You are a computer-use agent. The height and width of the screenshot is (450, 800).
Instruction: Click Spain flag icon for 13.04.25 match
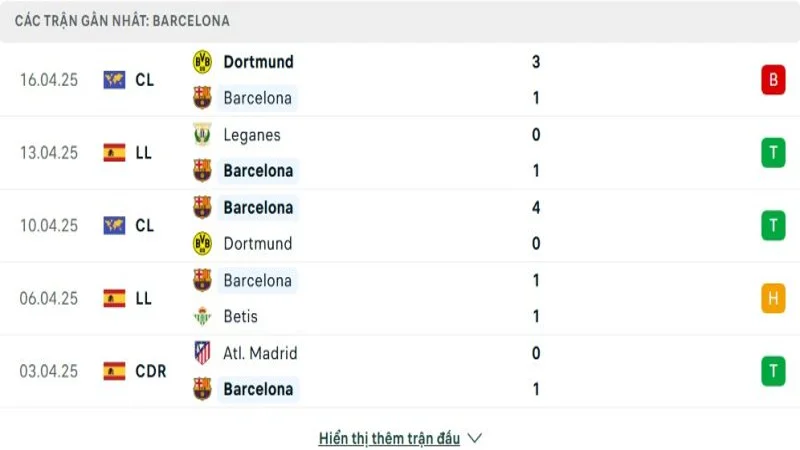(x=114, y=153)
